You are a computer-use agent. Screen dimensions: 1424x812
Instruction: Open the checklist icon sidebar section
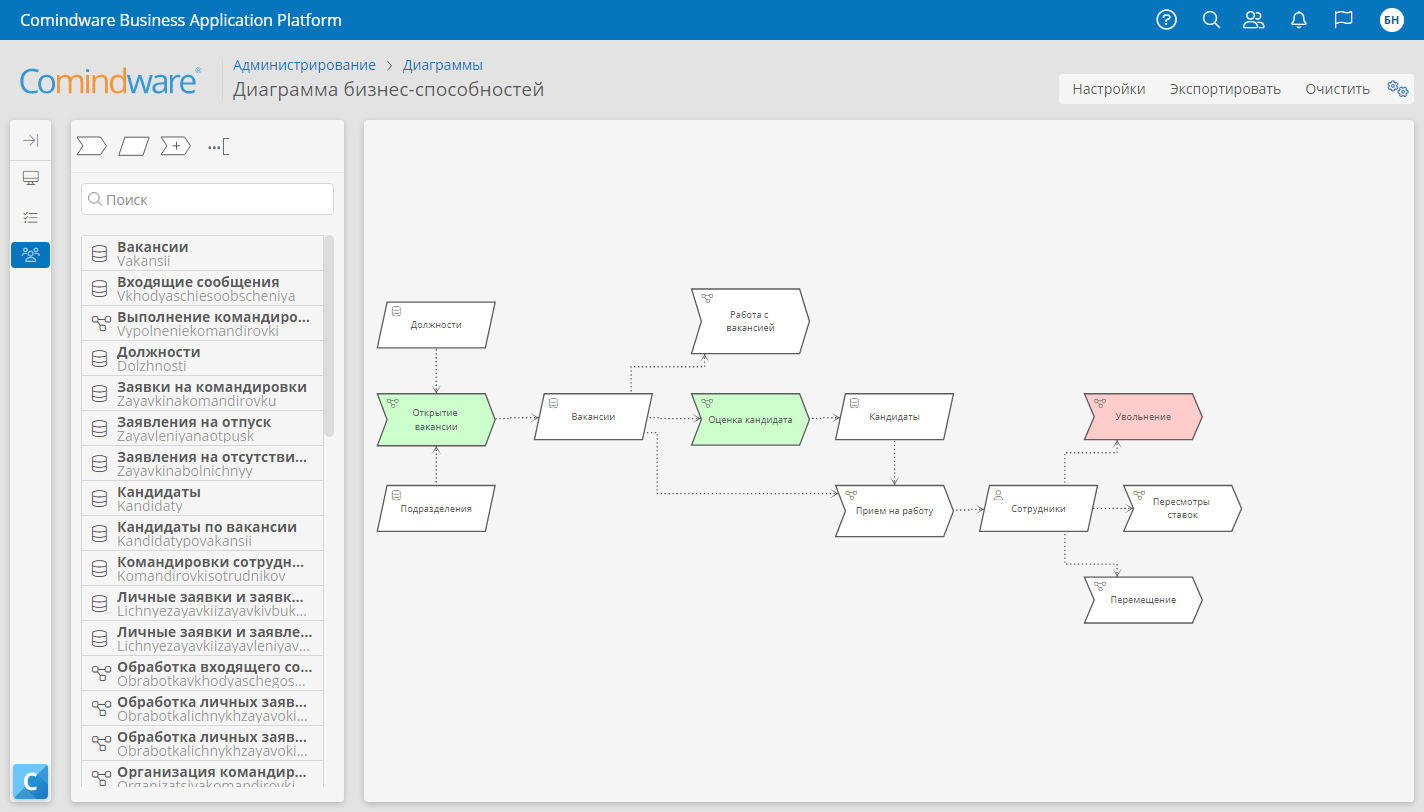(30, 216)
